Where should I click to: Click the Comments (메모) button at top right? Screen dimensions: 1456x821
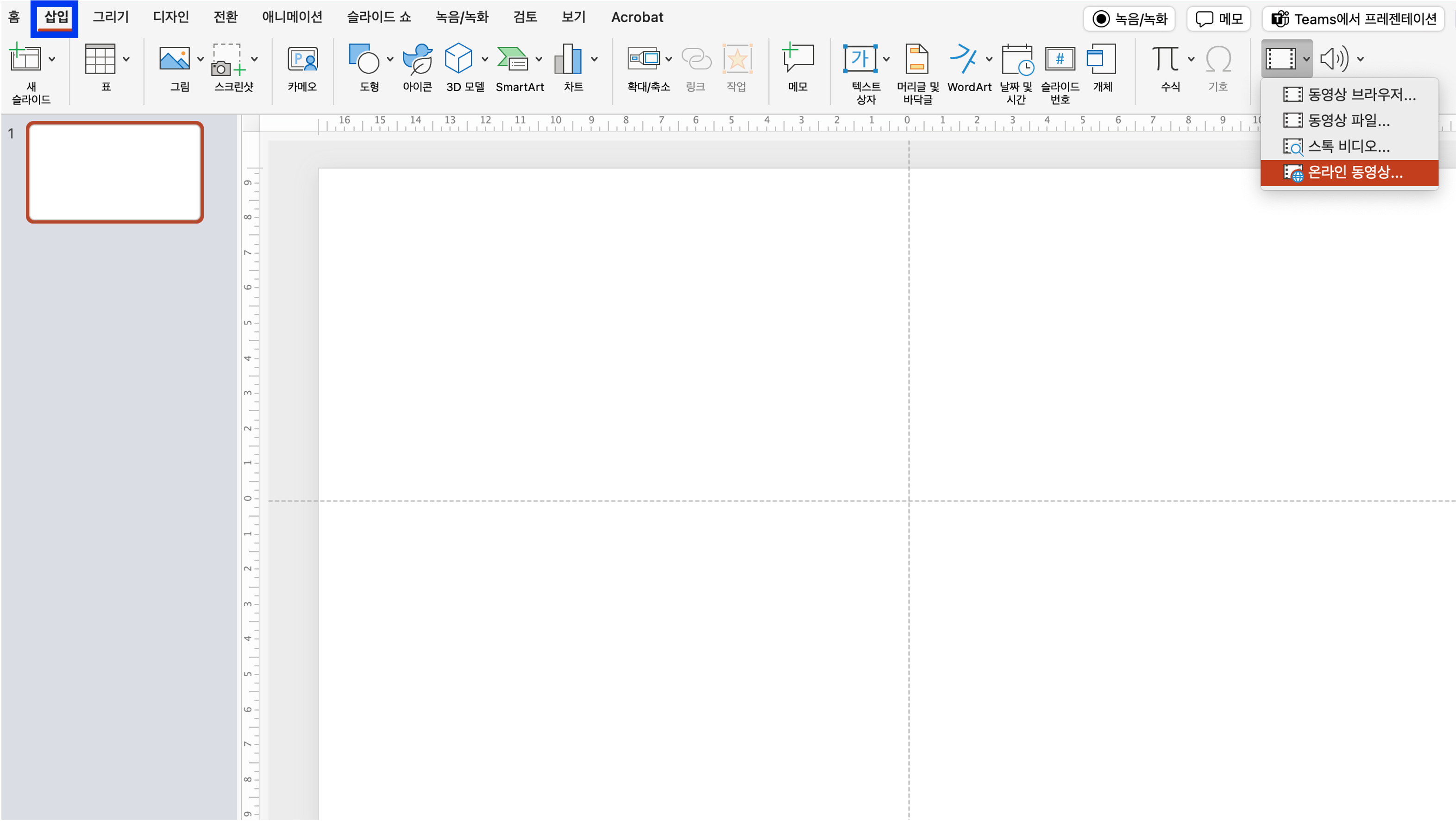click(1218, 19)
